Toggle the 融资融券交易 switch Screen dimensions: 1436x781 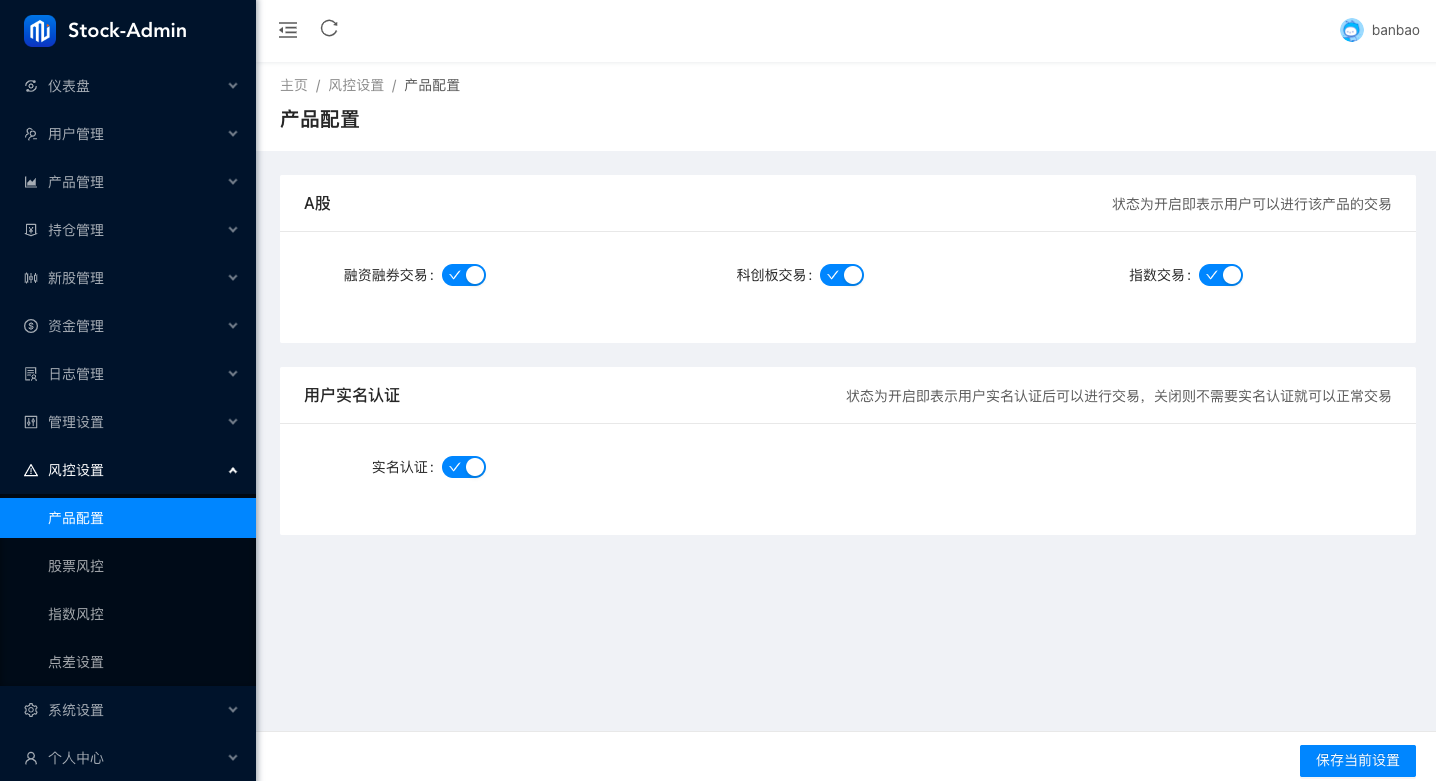coord(464,275)
